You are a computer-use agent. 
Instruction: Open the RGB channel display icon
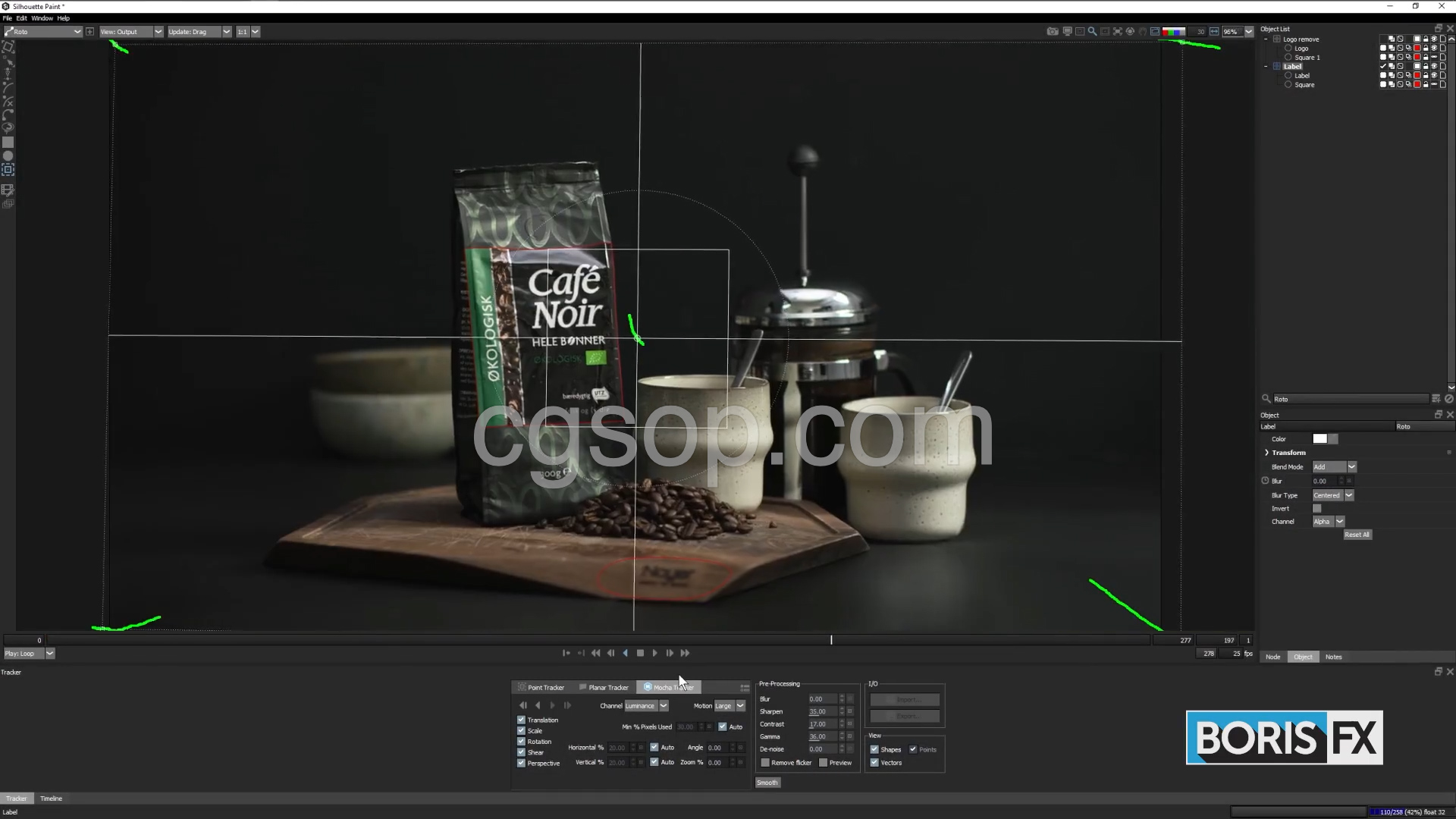[x=1173, y=32]
